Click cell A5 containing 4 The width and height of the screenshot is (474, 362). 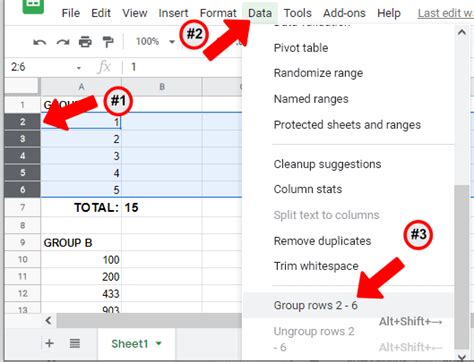(x=81, y=173)
